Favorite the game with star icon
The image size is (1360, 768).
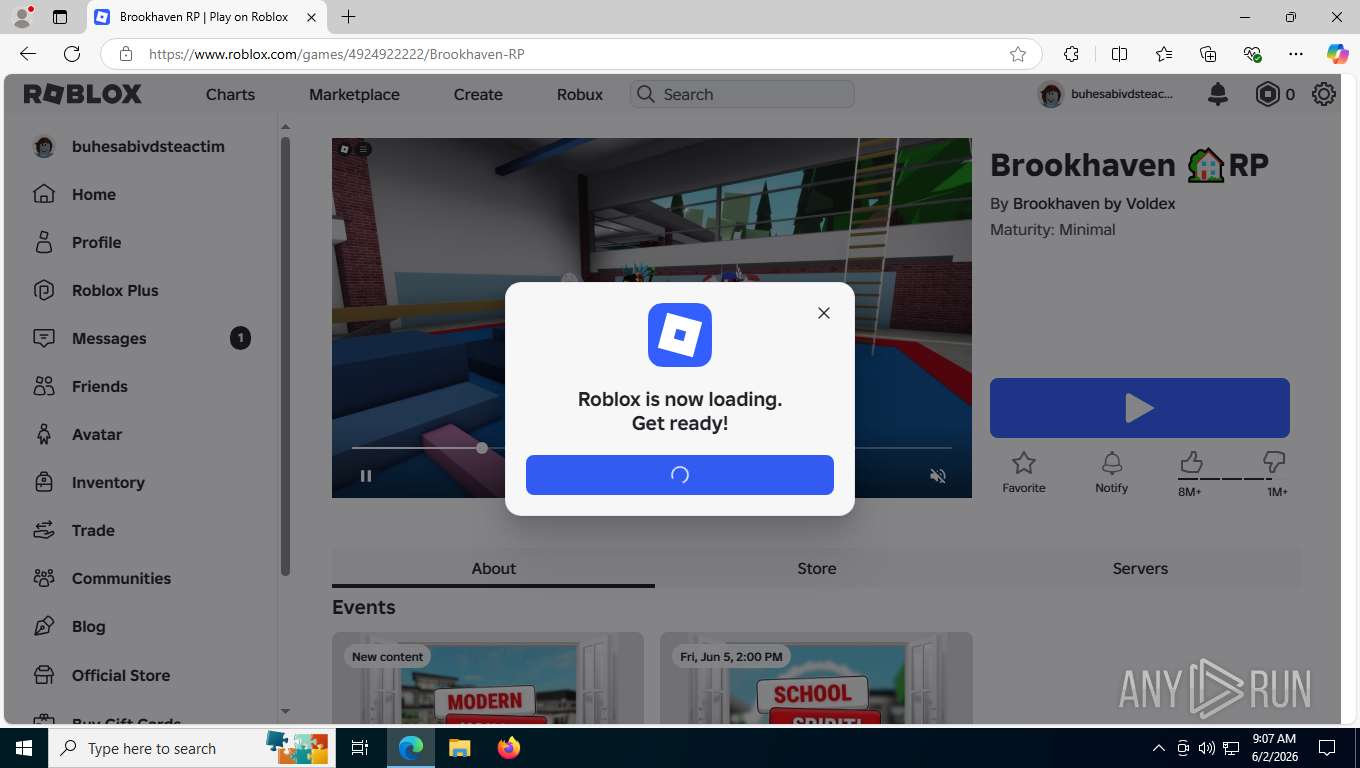1024,472
